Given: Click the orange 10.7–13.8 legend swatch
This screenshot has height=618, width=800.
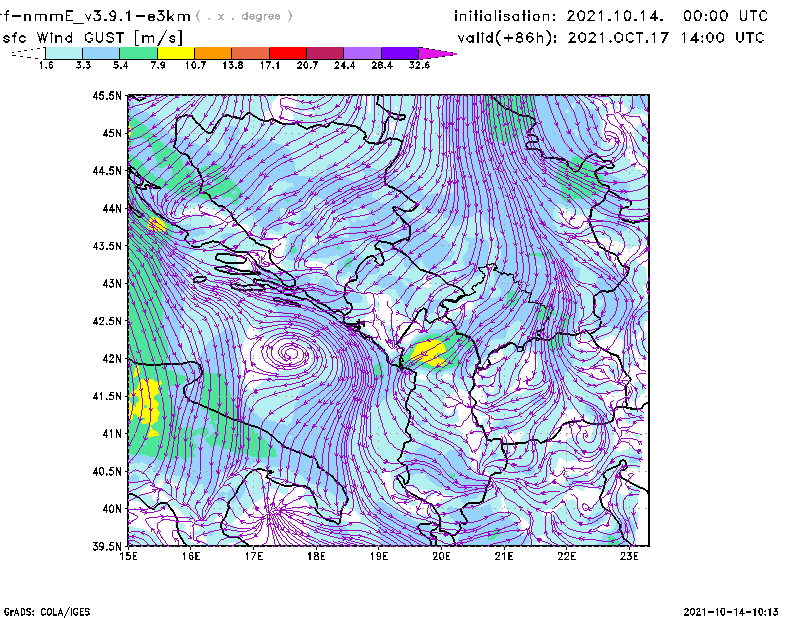Looking at the screenshot, I should 213,53.
